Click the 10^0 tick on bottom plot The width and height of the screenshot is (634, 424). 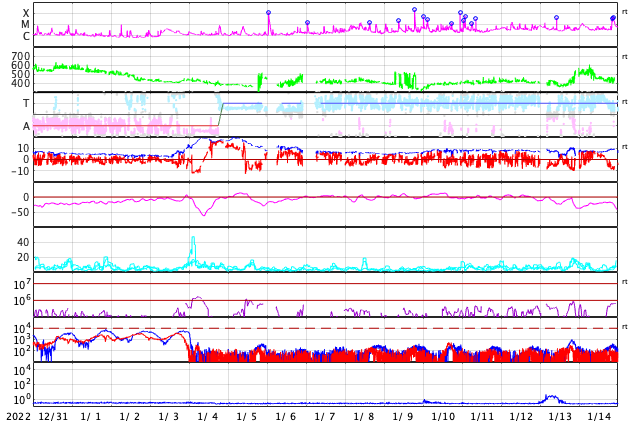coord(22,400)
